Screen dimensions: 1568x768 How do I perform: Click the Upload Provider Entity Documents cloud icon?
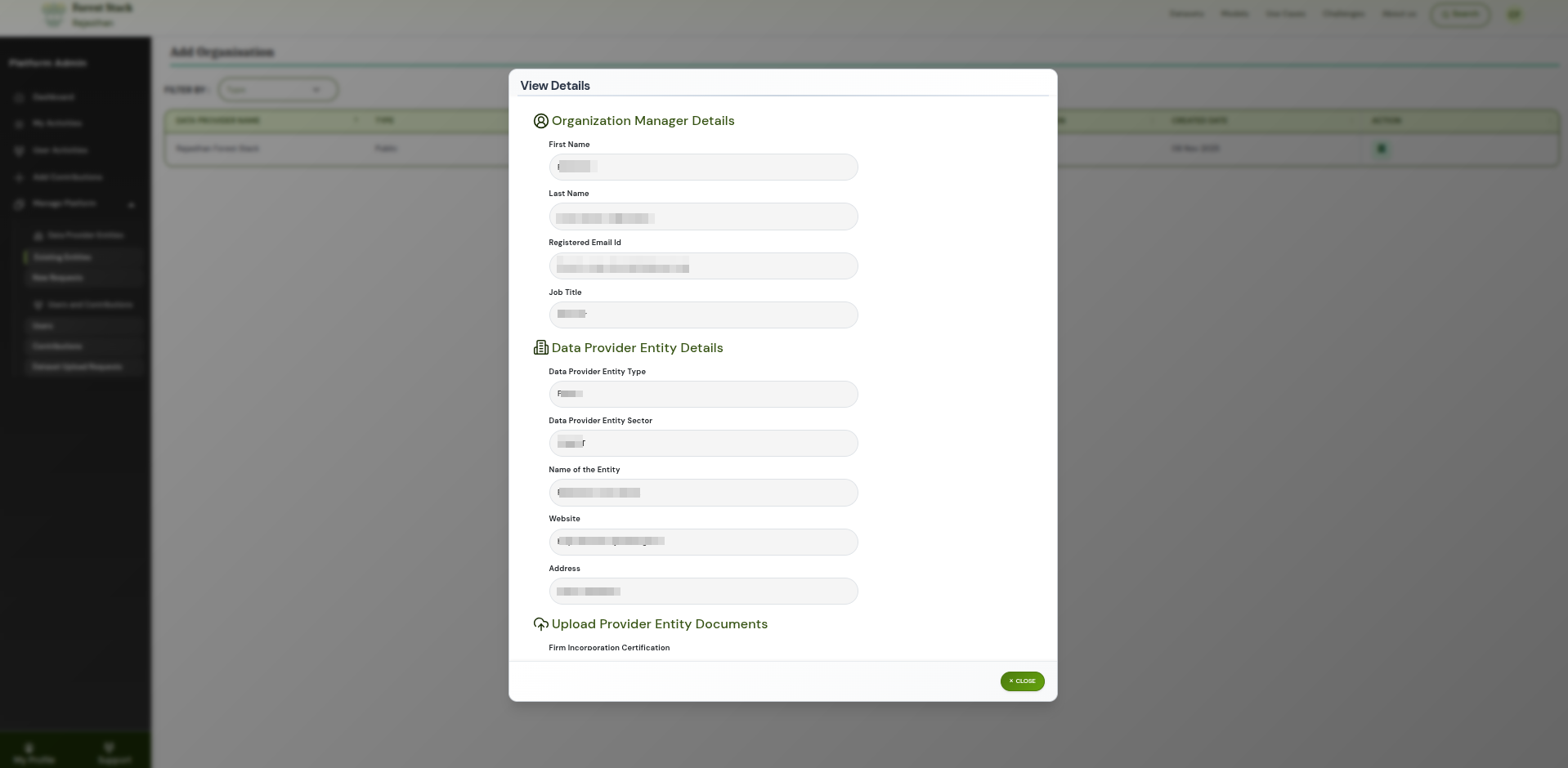540,624
